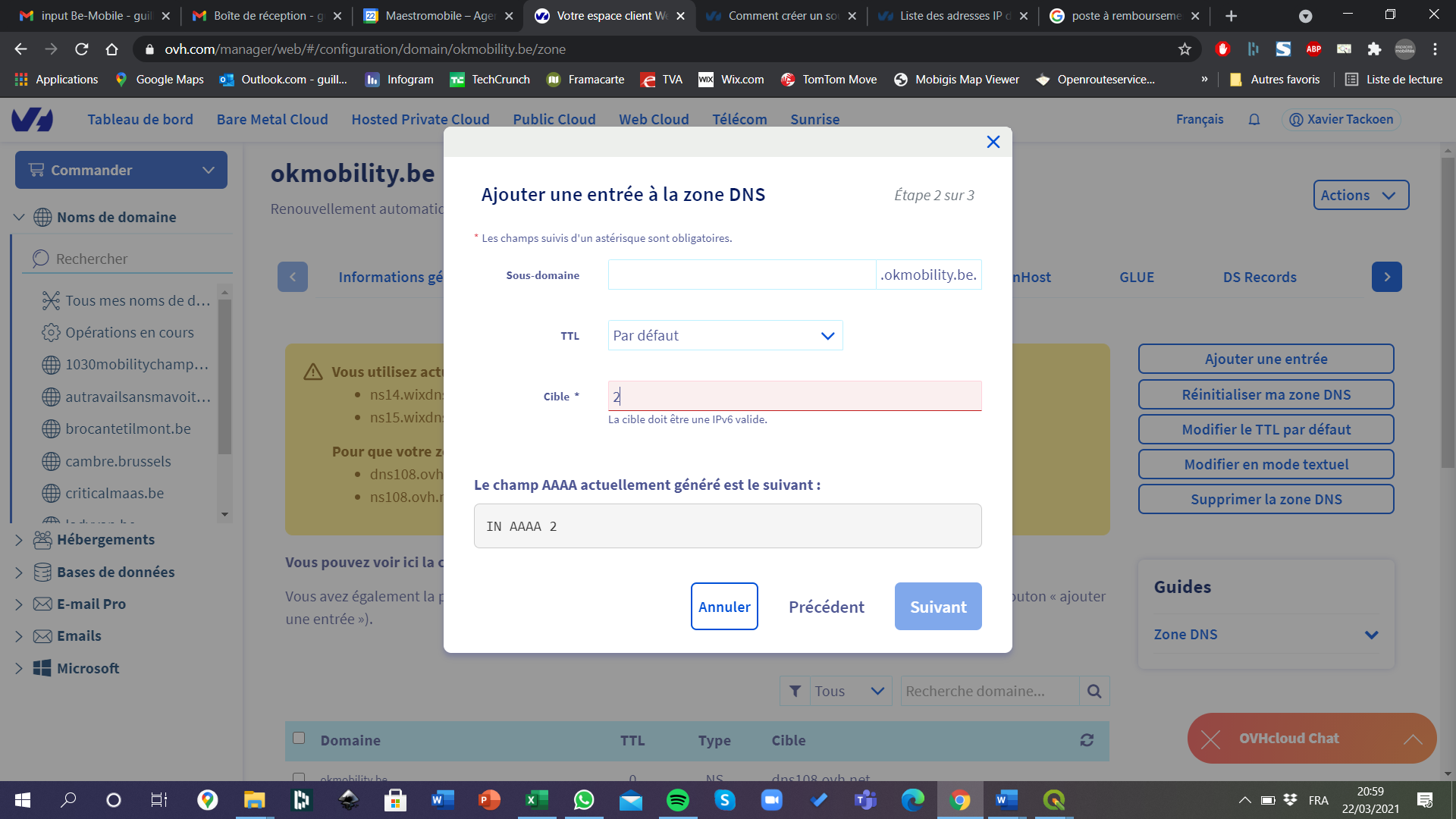1456x819 pixels.
Task: Click the Précédent link in dialog
Action: (826, 607)
